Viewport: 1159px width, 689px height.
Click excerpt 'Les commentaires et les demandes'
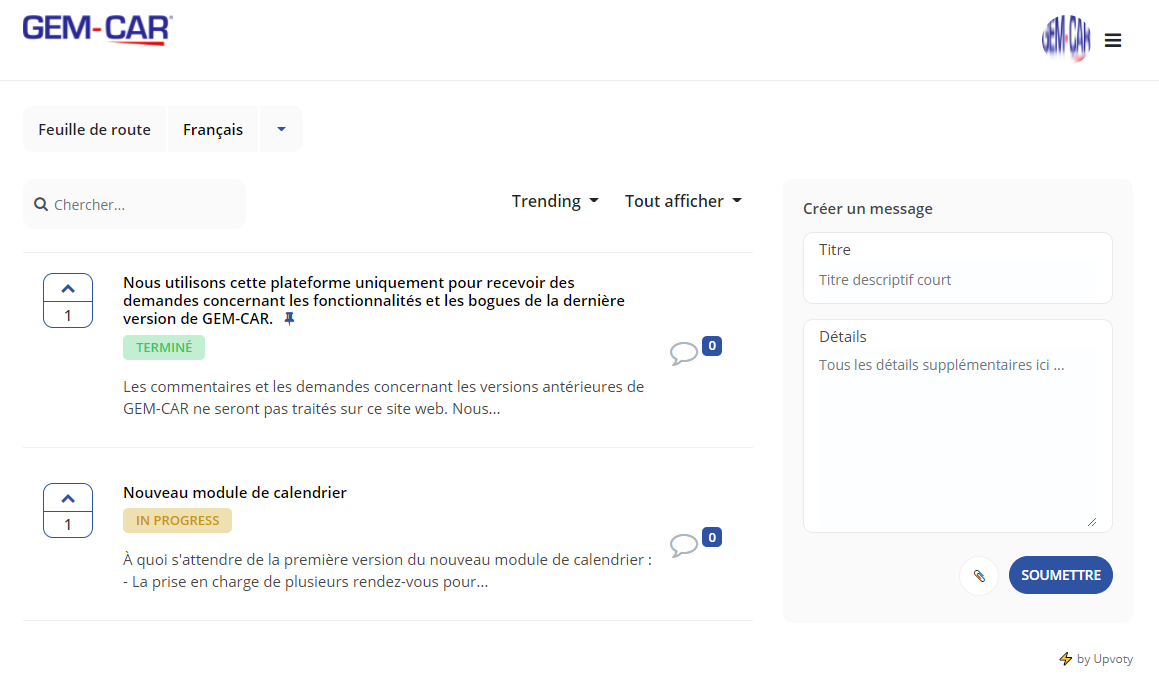pos(384,398)
